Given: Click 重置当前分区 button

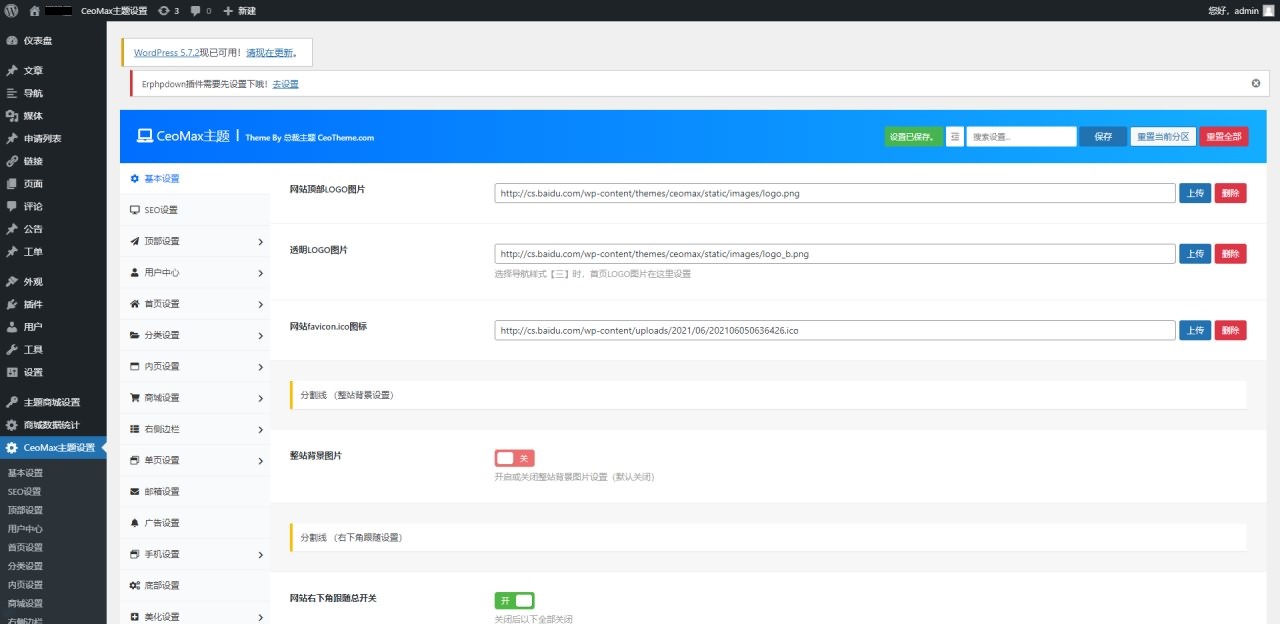Looking at the screenshot, I should (x=1163, y=137).
